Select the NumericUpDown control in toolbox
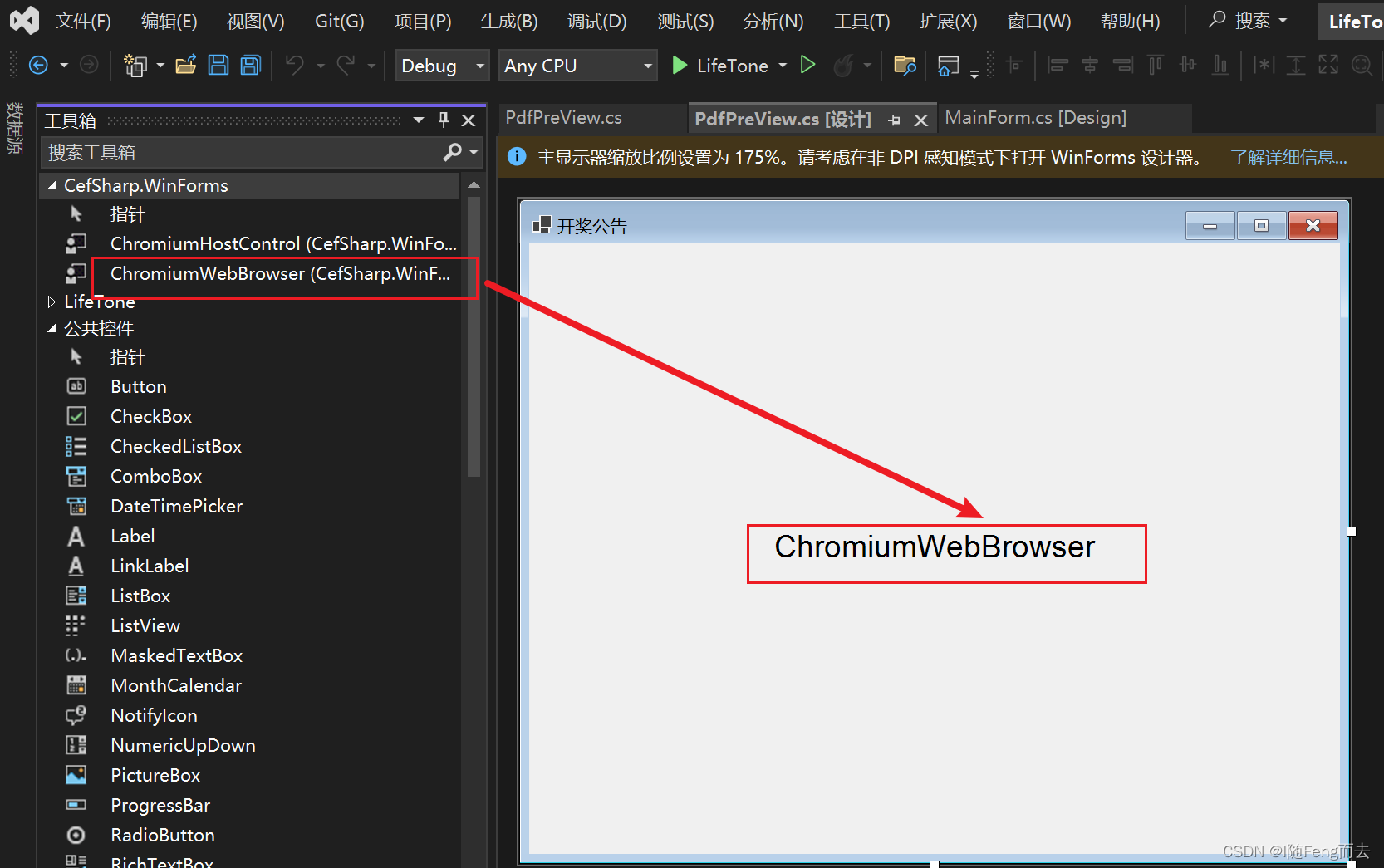Viewport: 1384px width, 868px height. (249, 745)
